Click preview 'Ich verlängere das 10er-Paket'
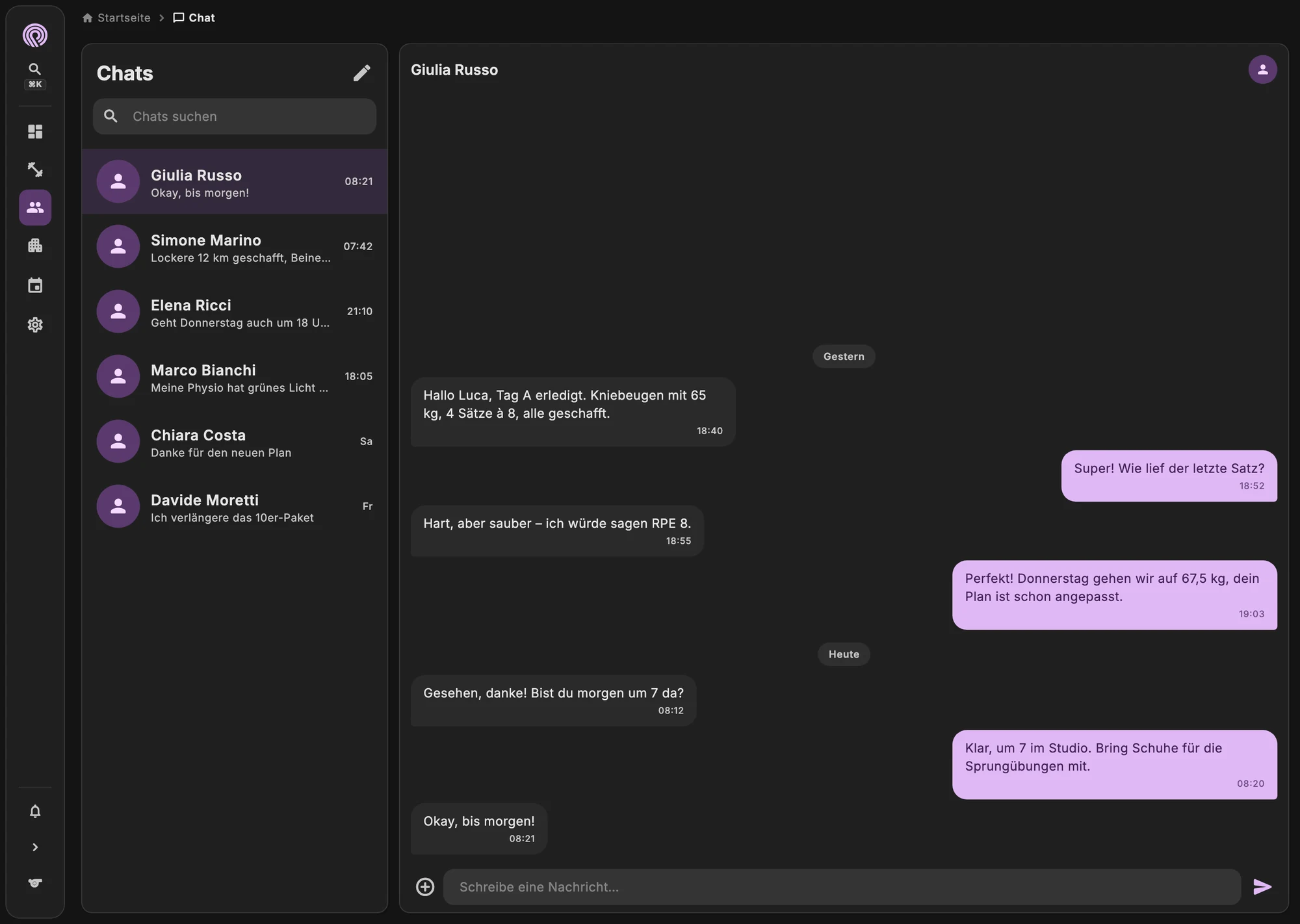1300x924 pixels. tap(232, 518)
